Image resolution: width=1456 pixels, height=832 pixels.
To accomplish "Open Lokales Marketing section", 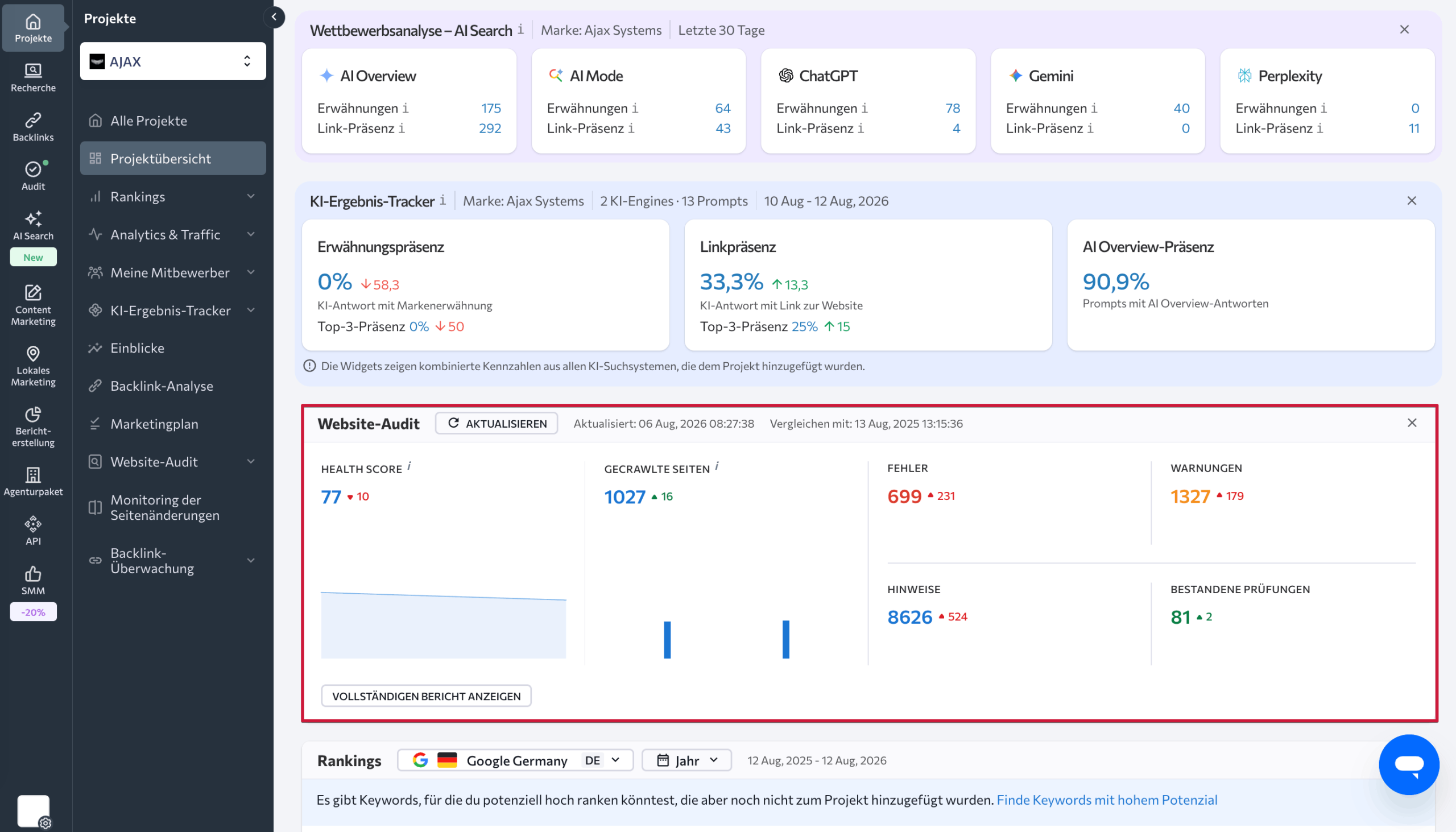I will (x=33, y=366).
